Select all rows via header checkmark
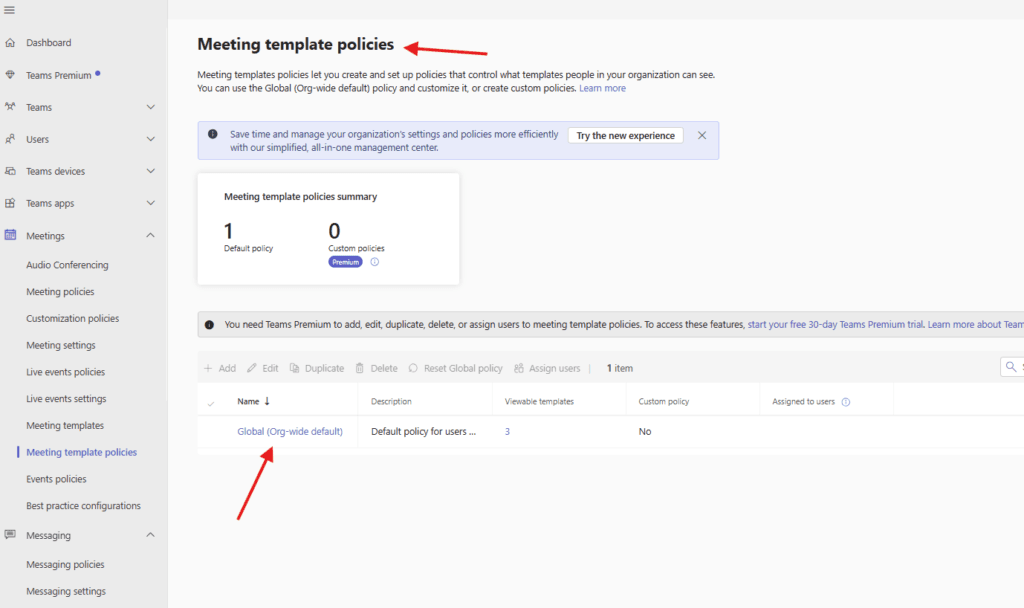 211,402
